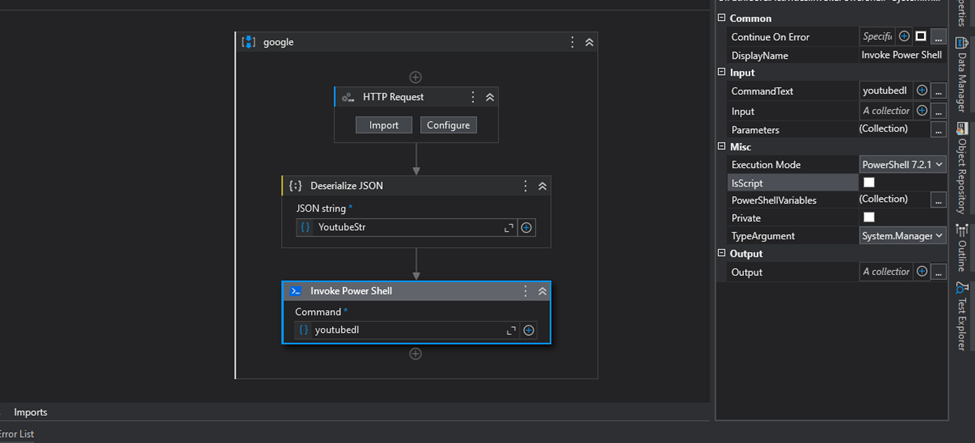
Task: Click ellipsis button for Continue On Error
Action: (938, 37)
